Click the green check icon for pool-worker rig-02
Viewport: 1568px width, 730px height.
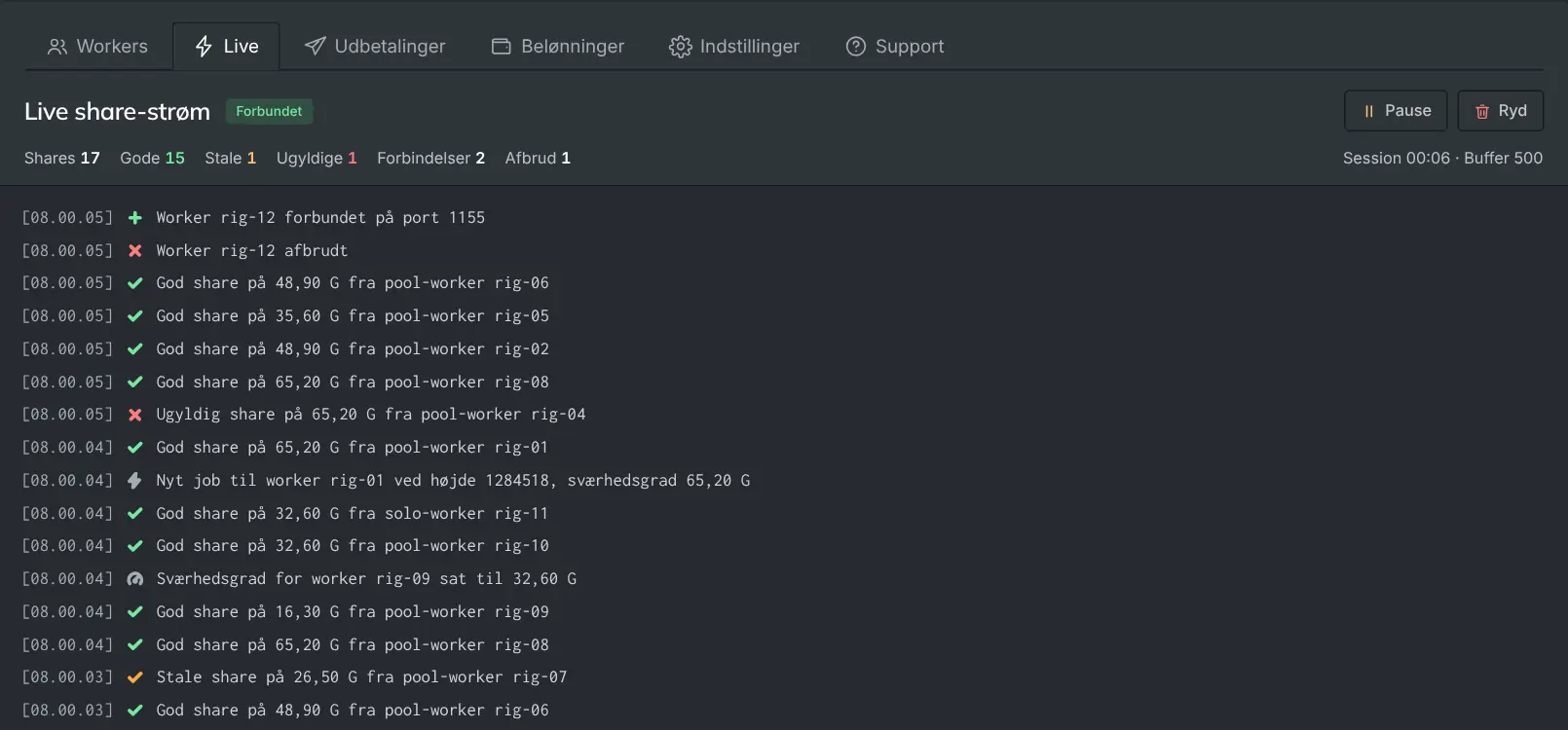(x=135, y=349)
